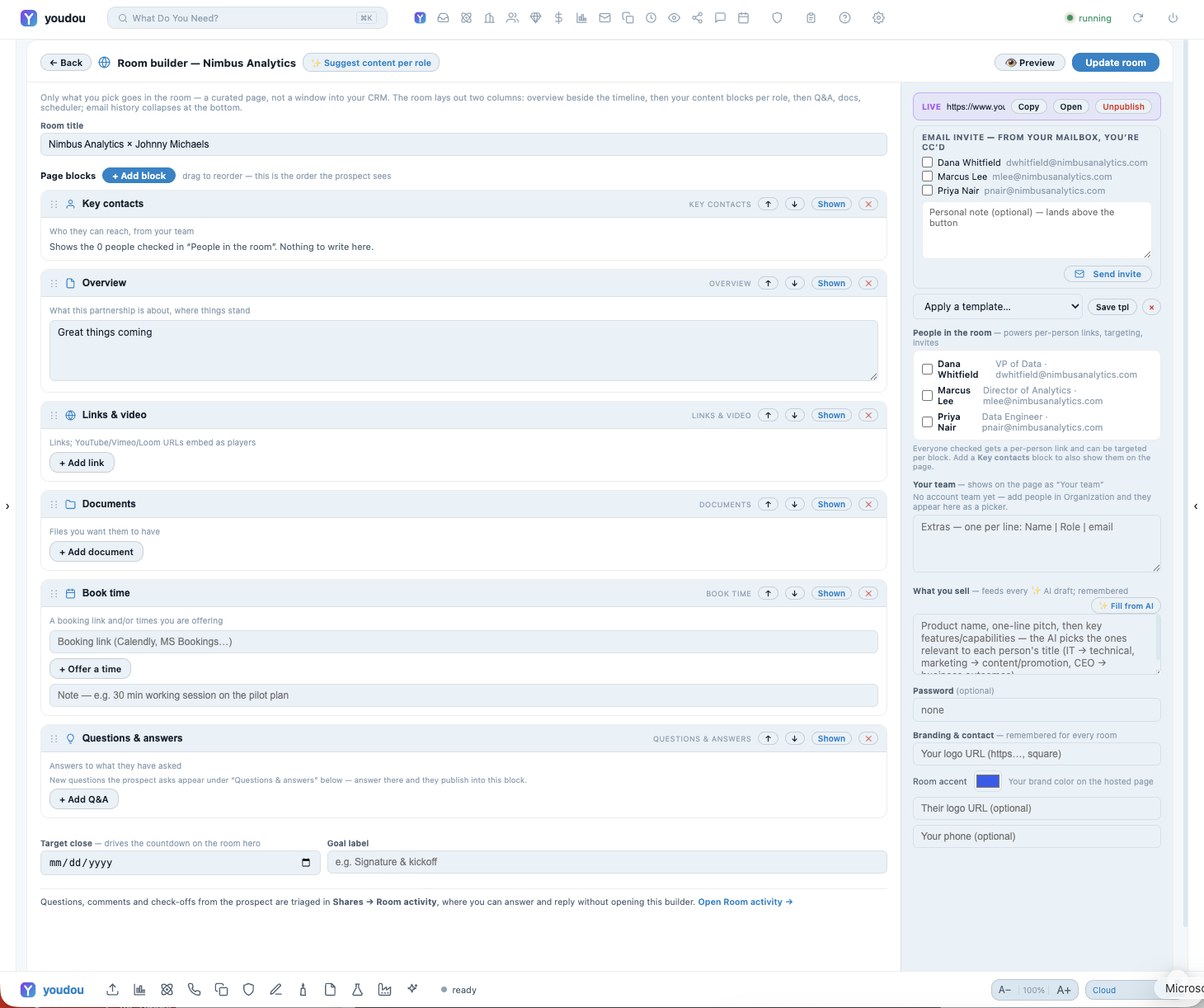Screen dimensions: 1204x1008
Task: Toggle Shown on the Overview block
Action: [x=831, y=283]
